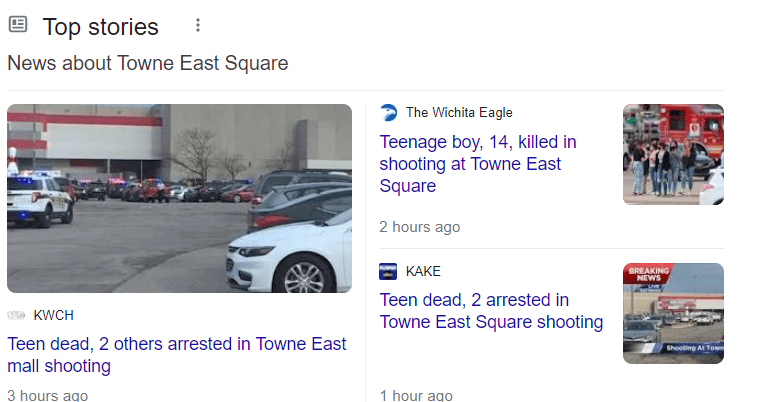
Task: Click the KAKE source name label
Action: click(423, 271)
